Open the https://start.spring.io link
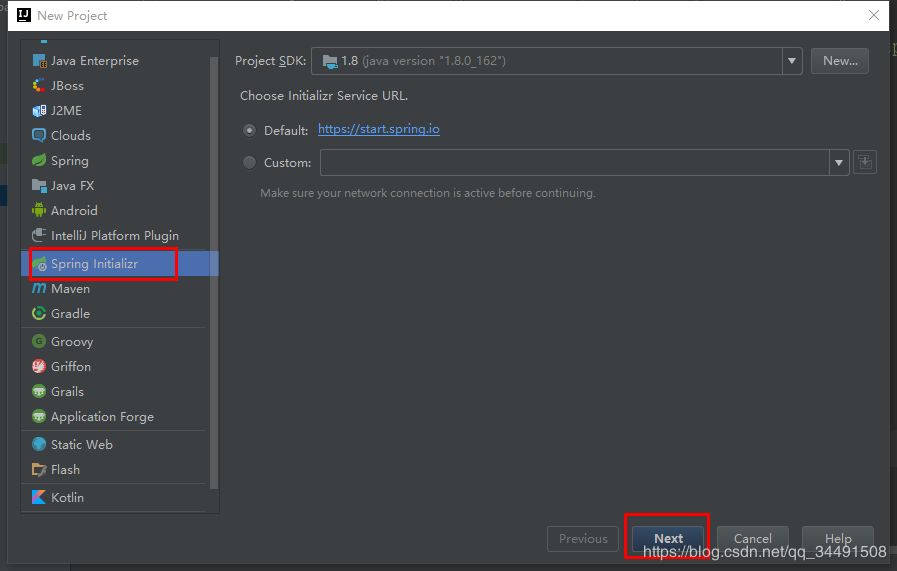Screen dimensions: 897x571 point(379,129)
